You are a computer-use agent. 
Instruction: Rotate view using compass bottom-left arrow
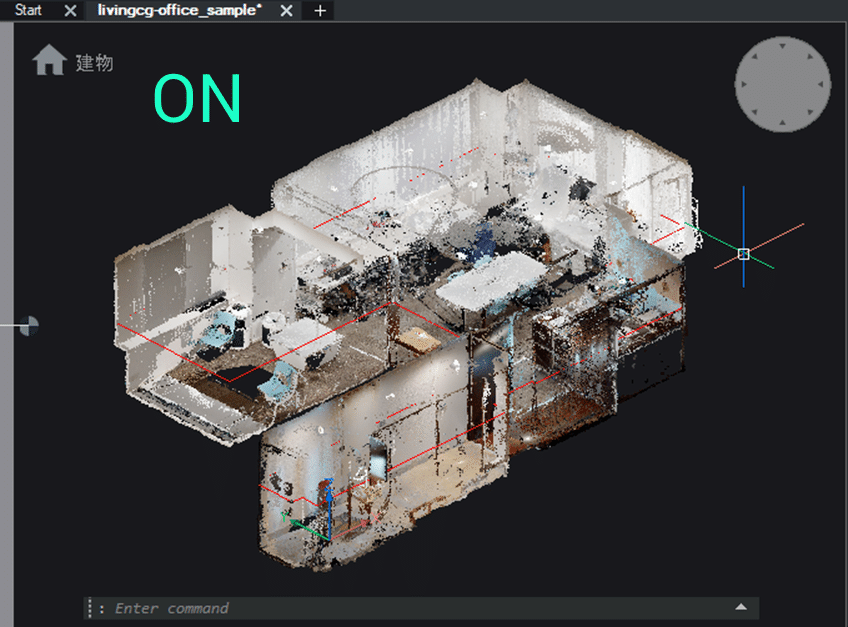click(x=755, y=112)
